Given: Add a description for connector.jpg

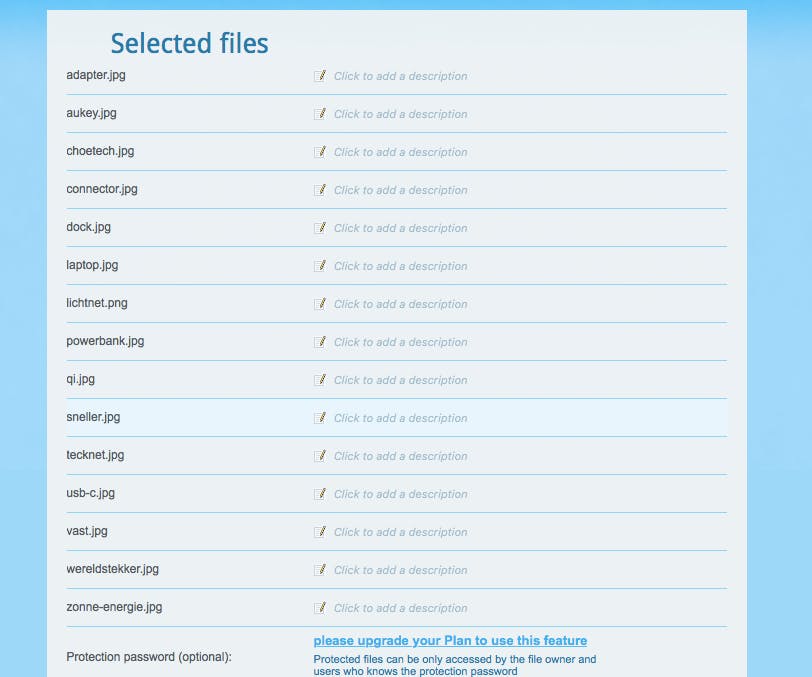Looking at the screenshot, I should click(x=400, y=189).
